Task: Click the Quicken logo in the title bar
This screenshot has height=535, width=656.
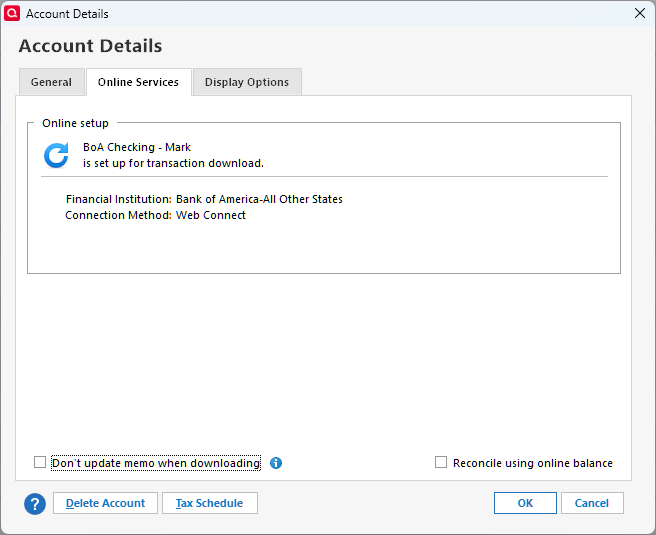Action: pos(12,13)
